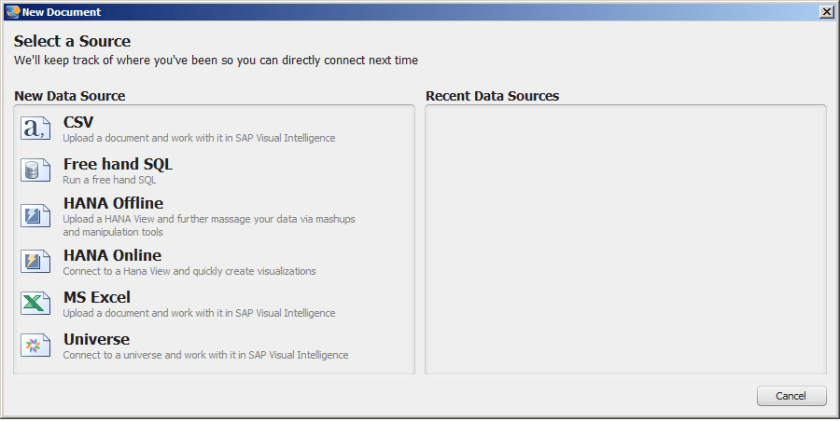Click the New Document title bar icon

point(12,10)
